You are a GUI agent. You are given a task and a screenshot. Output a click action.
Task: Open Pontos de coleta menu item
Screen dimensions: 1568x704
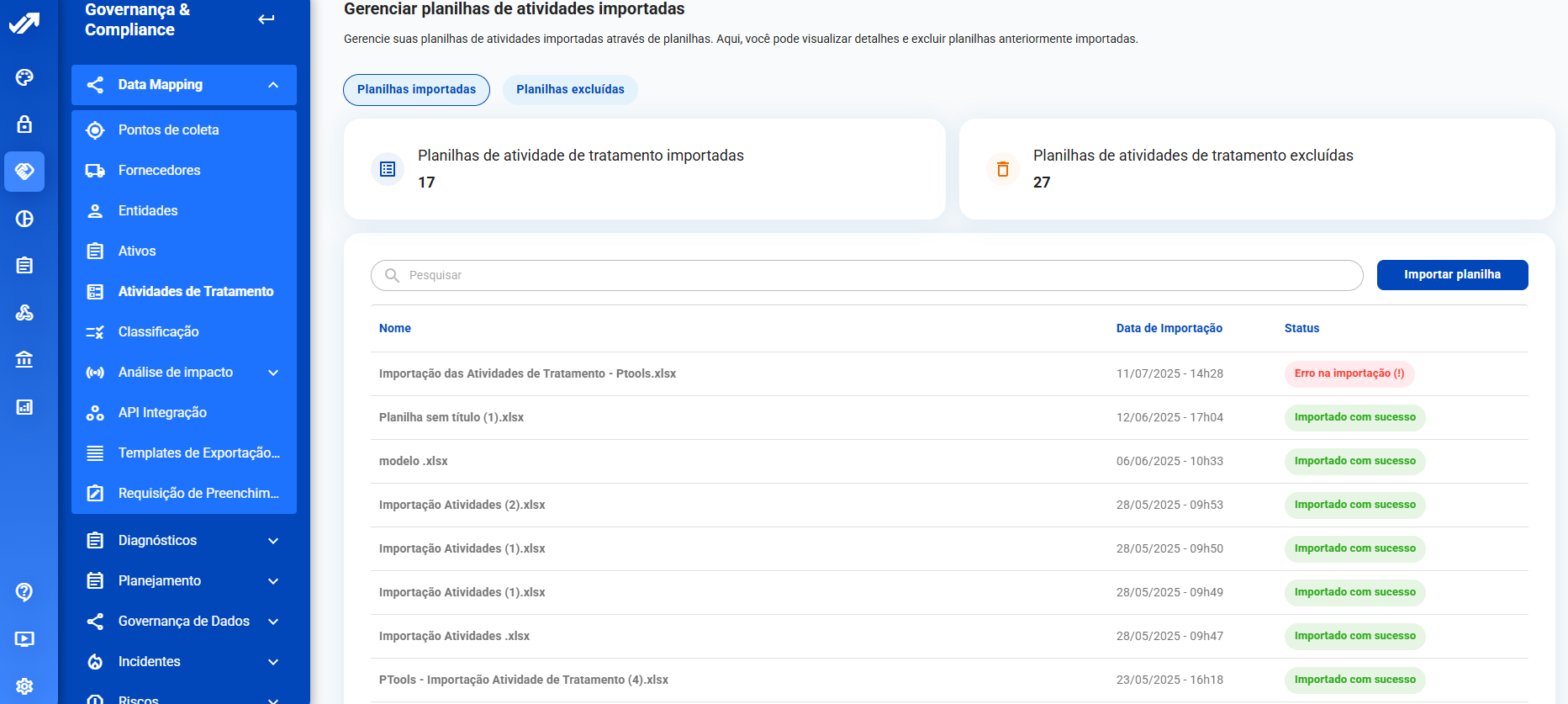[x=168, y=130]
